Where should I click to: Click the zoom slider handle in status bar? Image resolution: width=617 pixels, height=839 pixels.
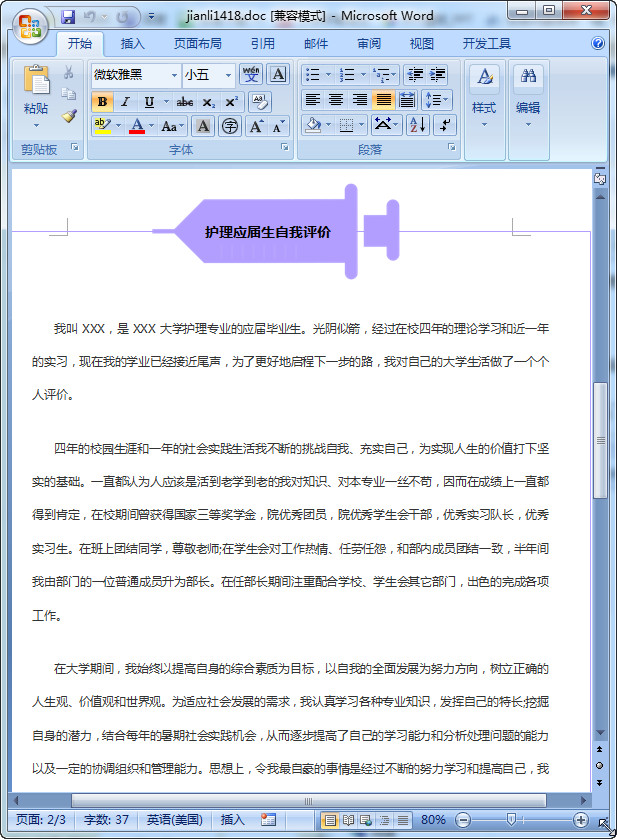click(x=511, y=820)
